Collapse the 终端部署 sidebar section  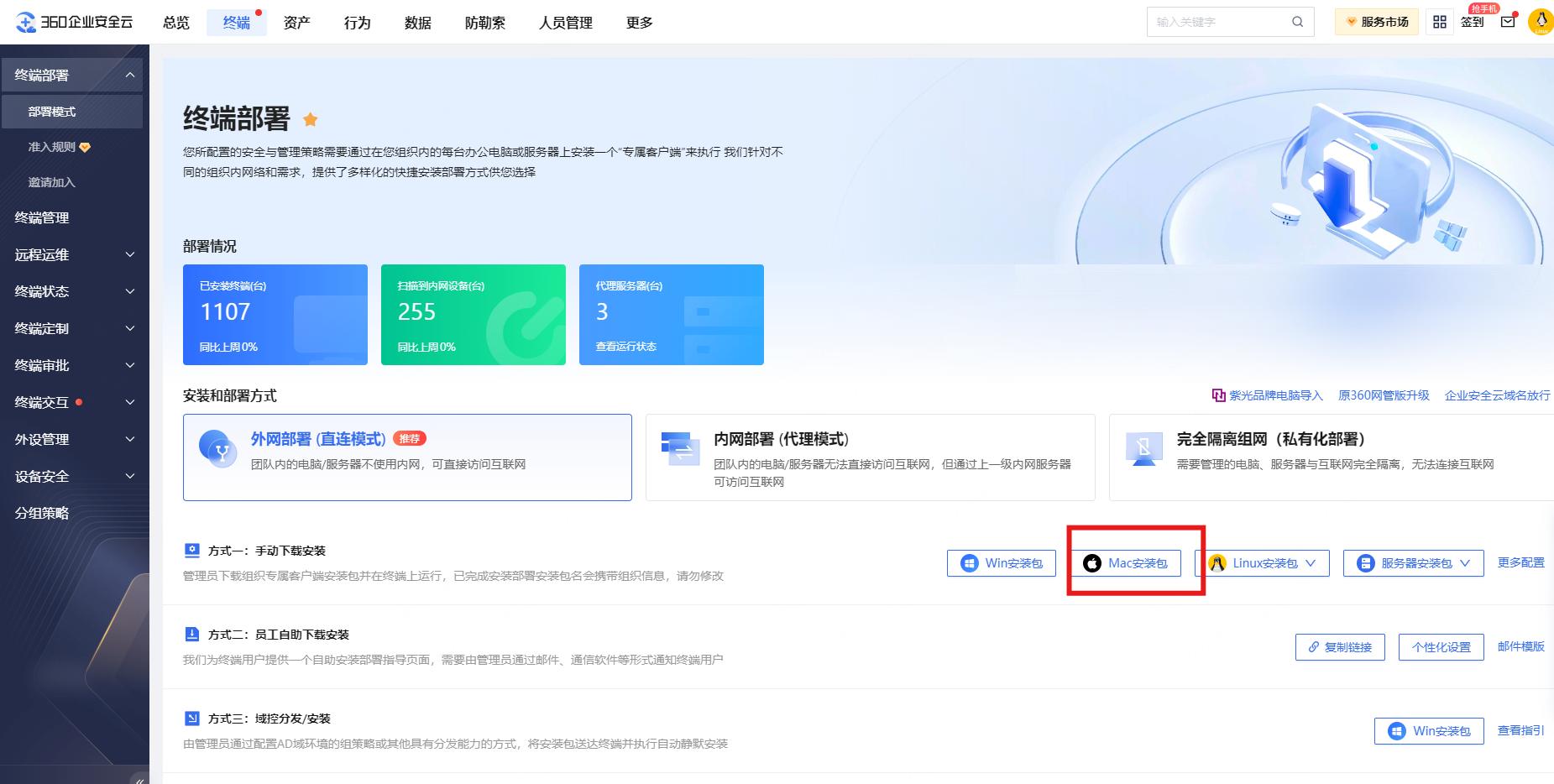click(x=130, y=75)
